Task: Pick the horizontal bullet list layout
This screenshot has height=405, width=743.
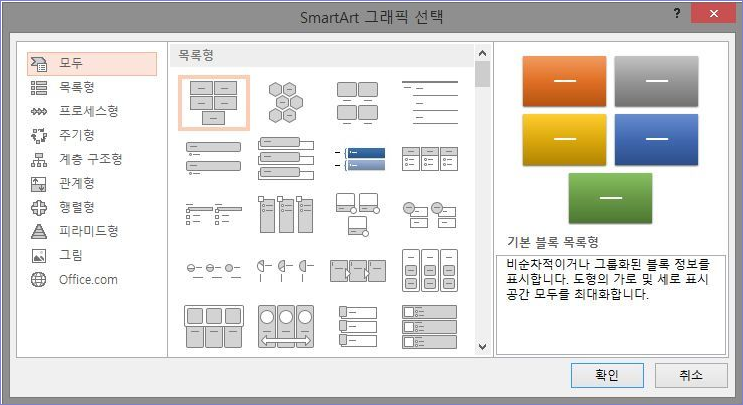Action: click(430, 159)
